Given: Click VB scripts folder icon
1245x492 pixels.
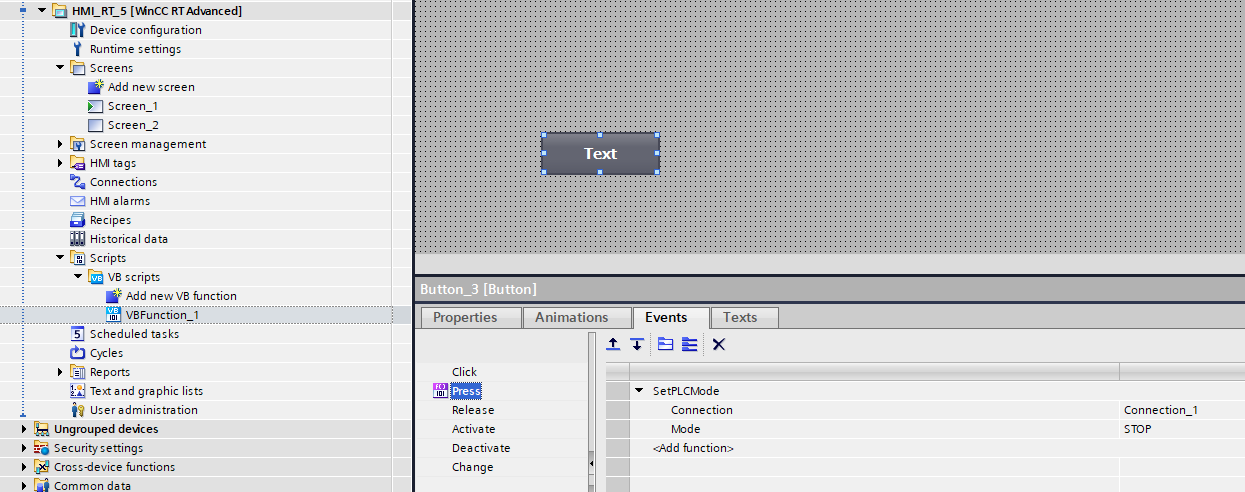Looking at the screenshot, I should 95,277.
